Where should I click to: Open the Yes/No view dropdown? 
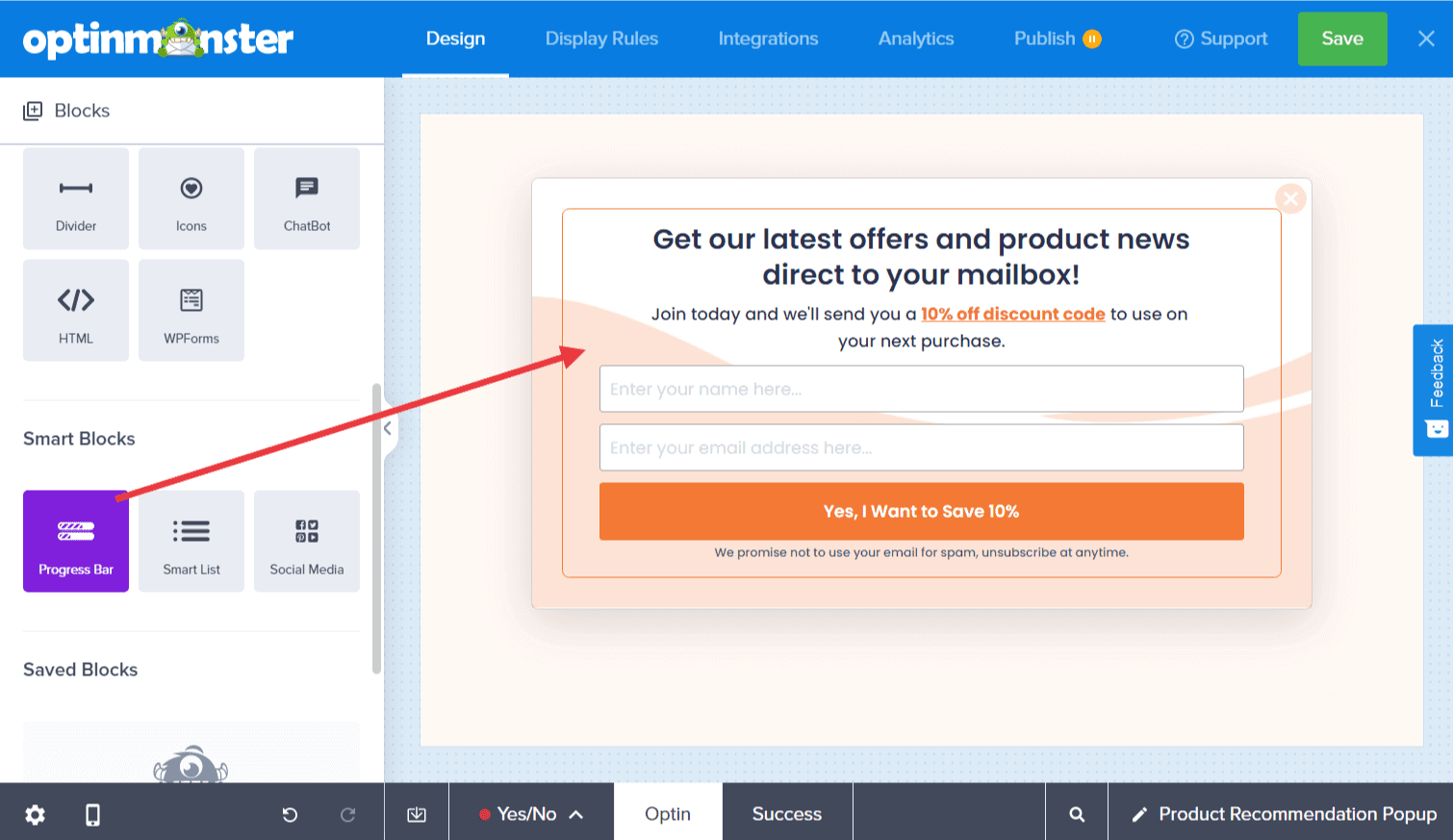pyautogui.click(x=530, y=813)
